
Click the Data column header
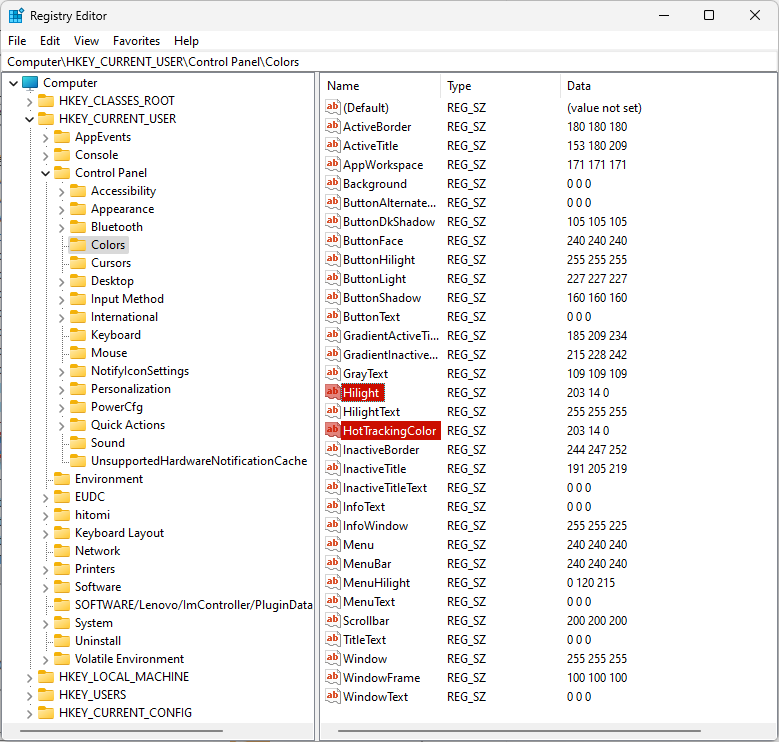[668, 86]
